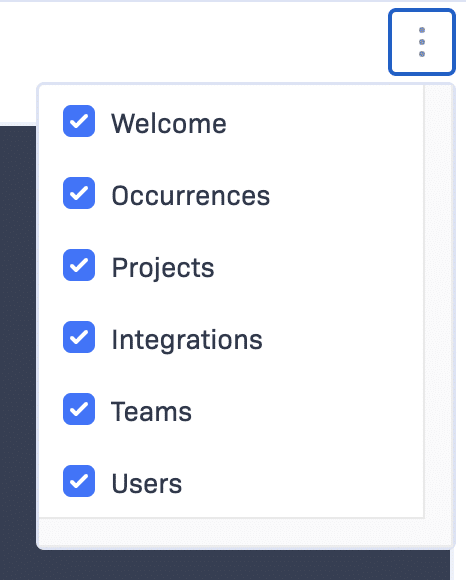Open the three-dot kebab menu button

pyautogui.click(x=422, y=42)
